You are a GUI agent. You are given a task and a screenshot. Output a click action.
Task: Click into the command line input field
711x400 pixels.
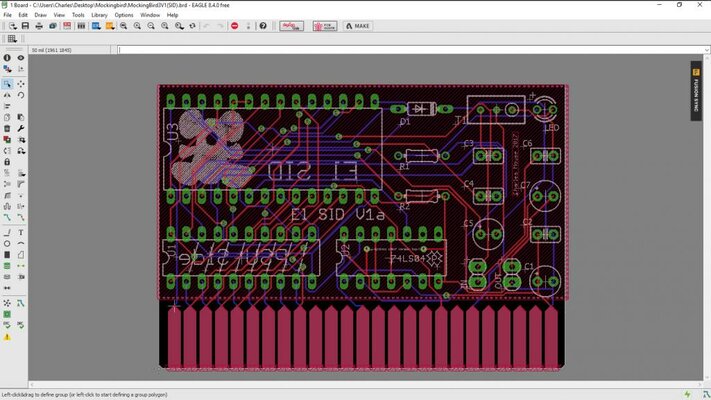tap(400, 49)
